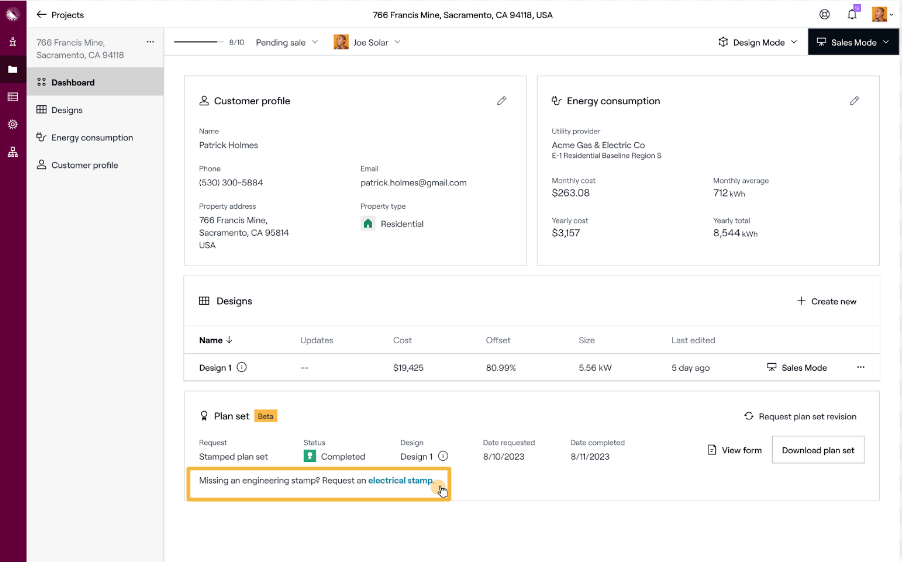Click the help icon in top bar
This screenshot has height=562, width=902.
point(824,15)
